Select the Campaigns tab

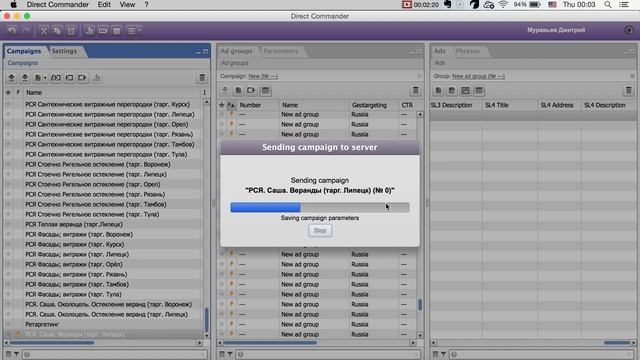tap(24, 51)
